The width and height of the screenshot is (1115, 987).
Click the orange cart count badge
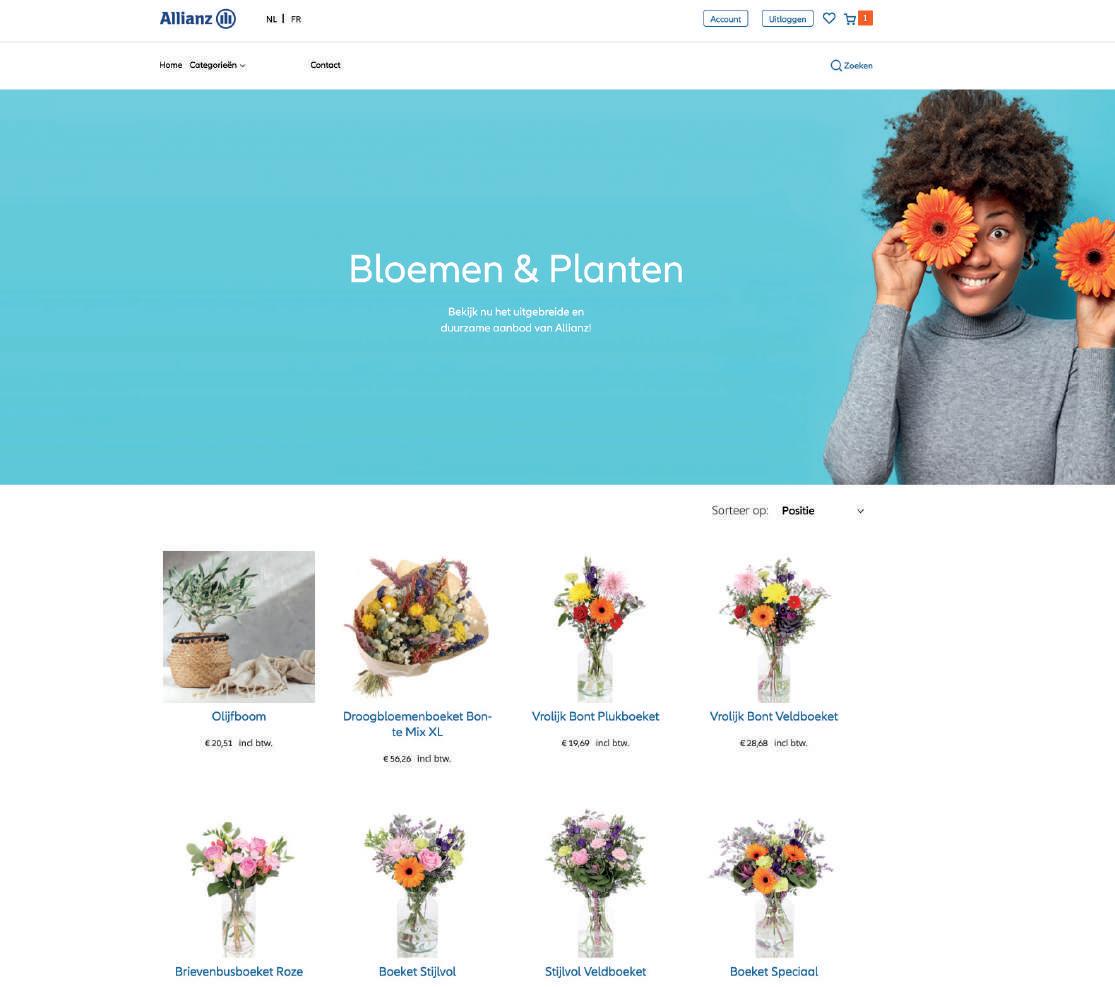point(865,18)
